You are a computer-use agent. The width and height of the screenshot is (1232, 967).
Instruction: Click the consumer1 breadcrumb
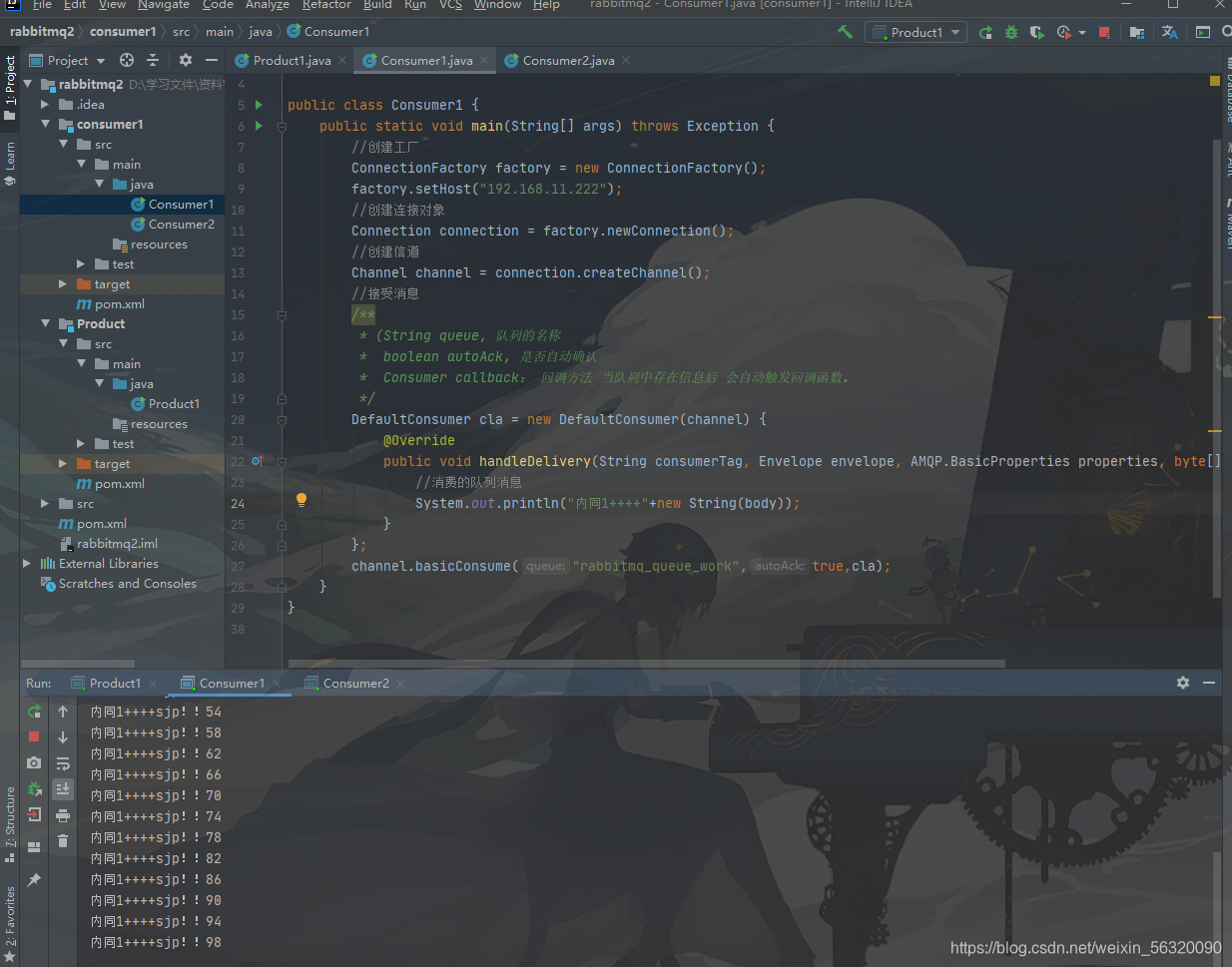click(123, 32)
